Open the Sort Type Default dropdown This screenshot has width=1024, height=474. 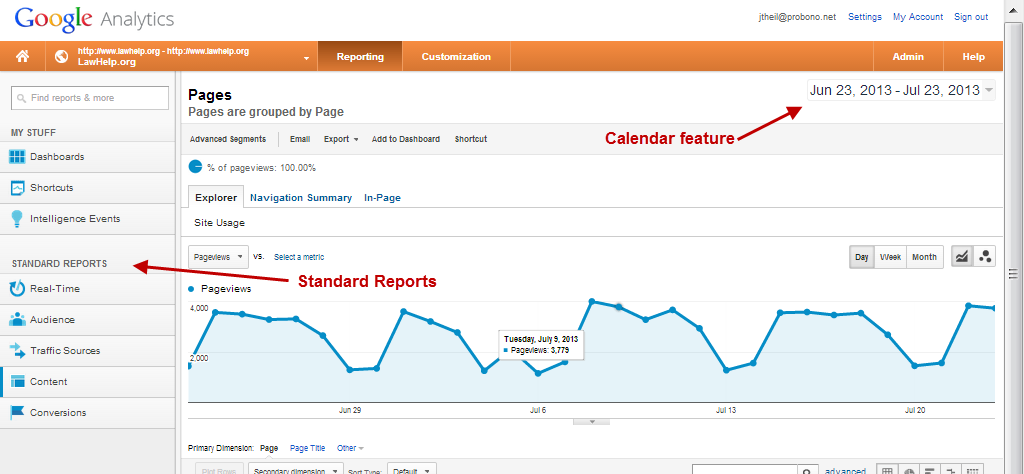pos(411,470)
